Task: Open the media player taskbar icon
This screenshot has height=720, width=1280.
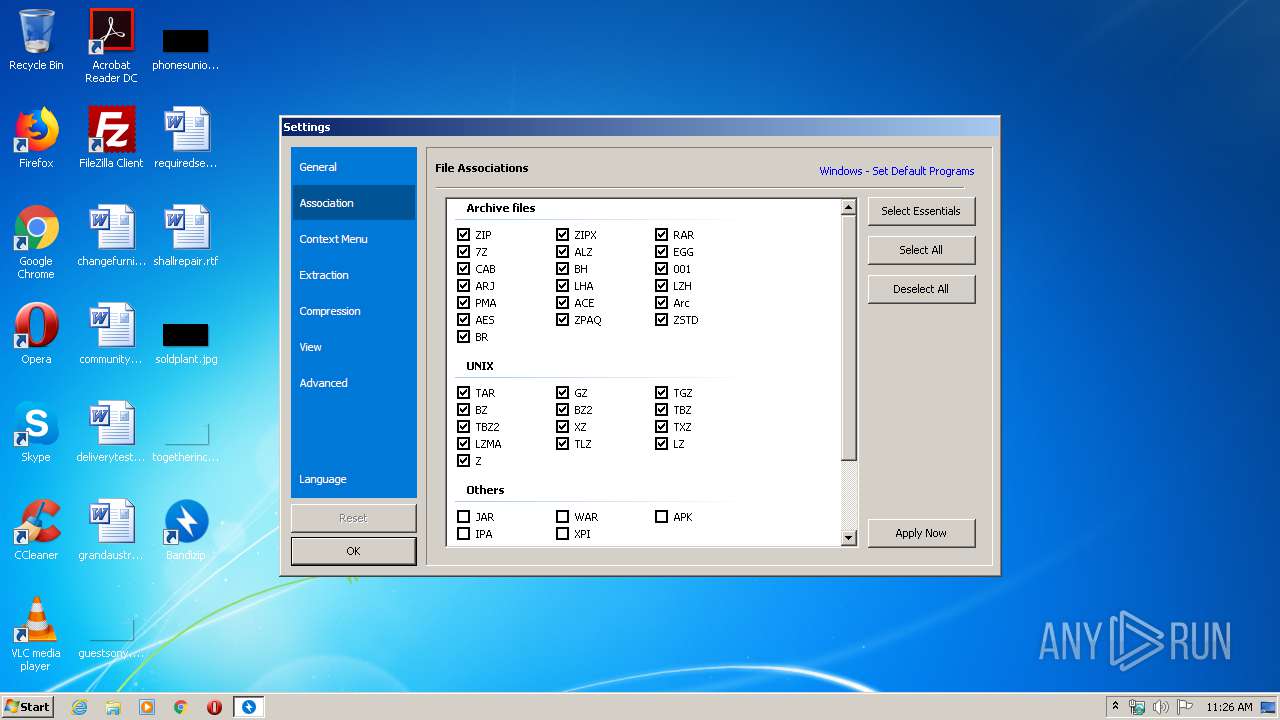Action: [x=147, y=707]
